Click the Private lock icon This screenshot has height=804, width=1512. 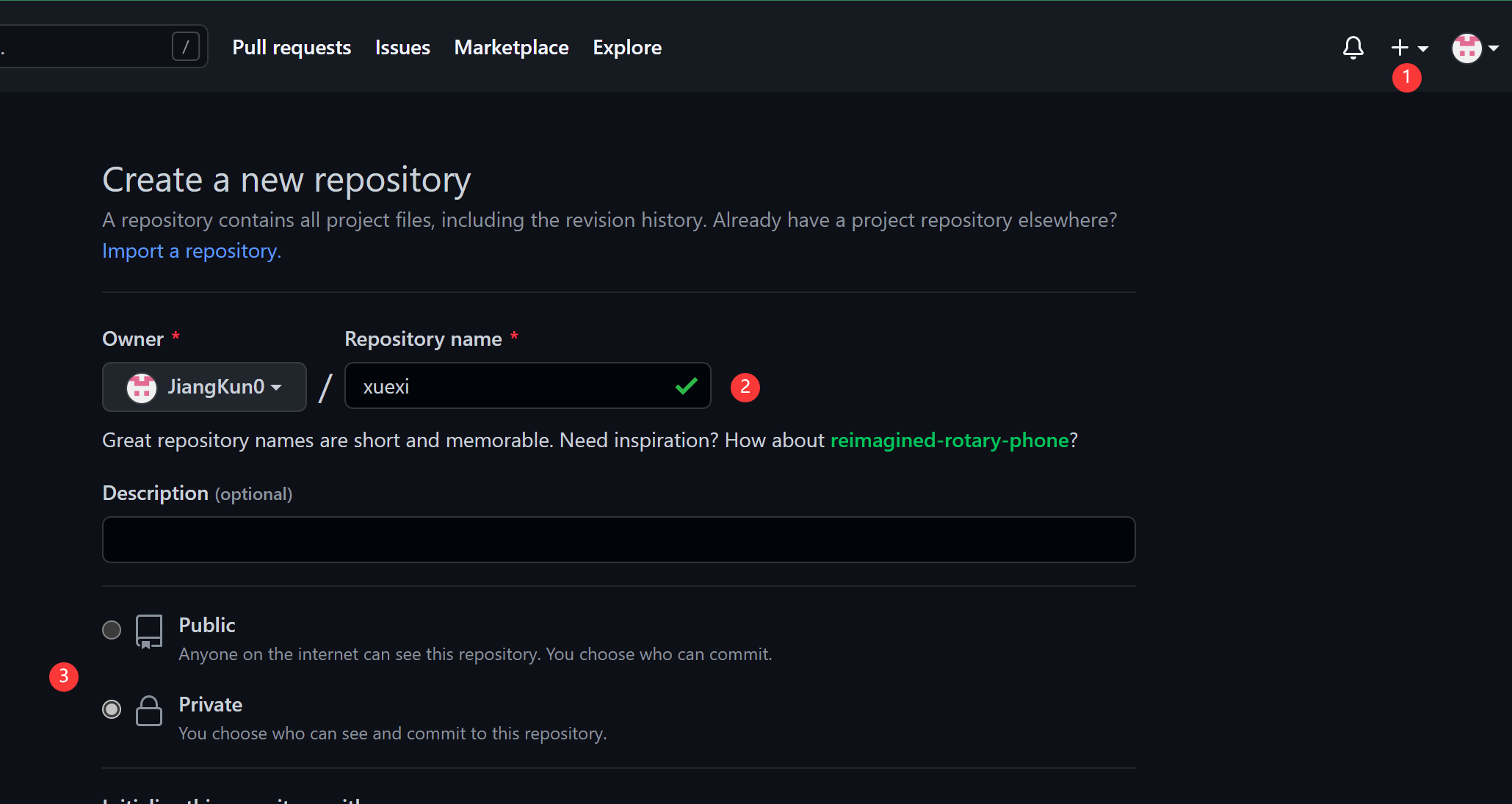click(x=149, y=710)
